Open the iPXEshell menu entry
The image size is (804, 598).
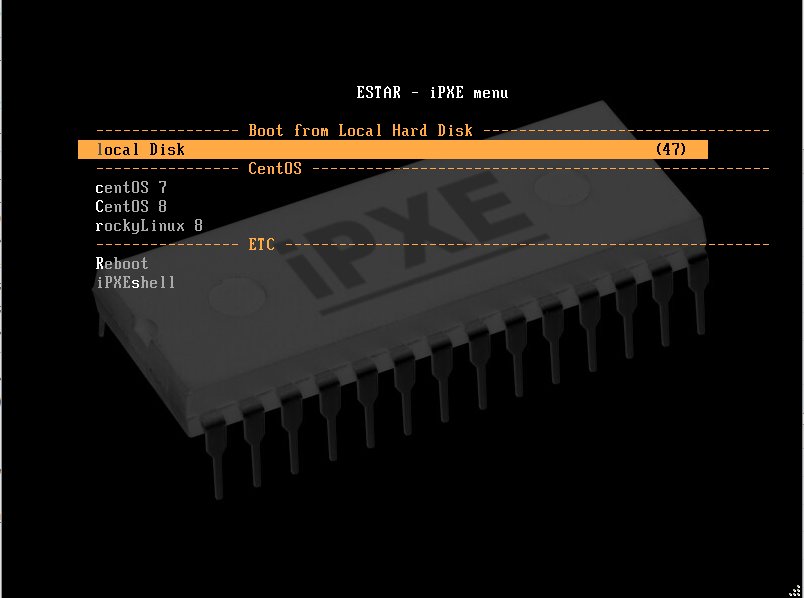[x=136, y=282]
